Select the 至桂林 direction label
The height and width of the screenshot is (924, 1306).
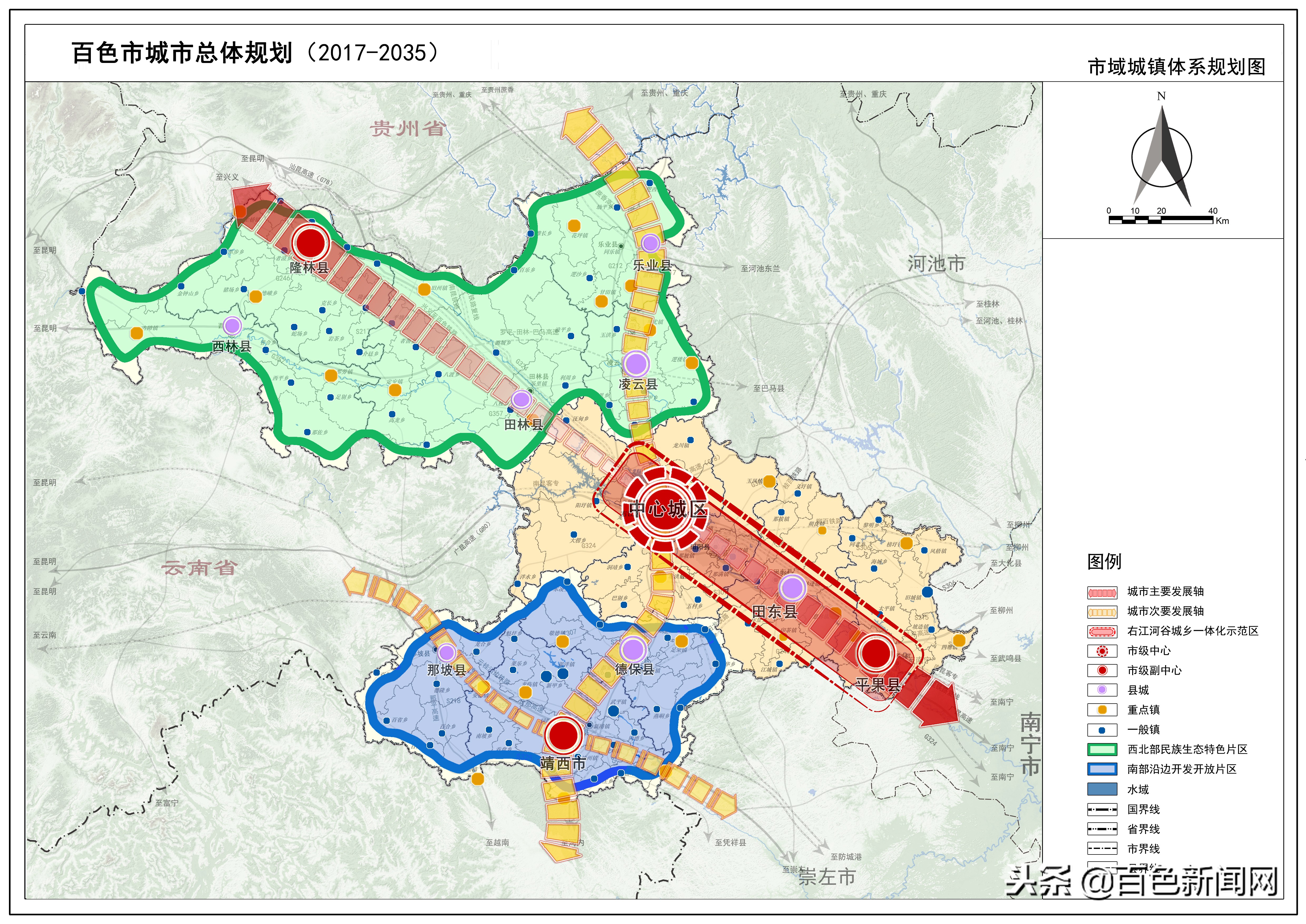point(988,304)
